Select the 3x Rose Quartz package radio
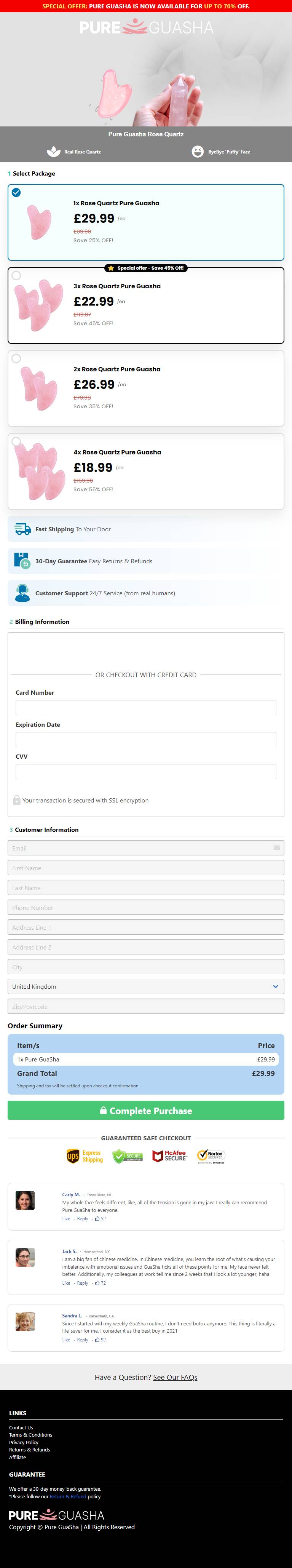This screenshot has width=292, height=1568. click(16, 276)
